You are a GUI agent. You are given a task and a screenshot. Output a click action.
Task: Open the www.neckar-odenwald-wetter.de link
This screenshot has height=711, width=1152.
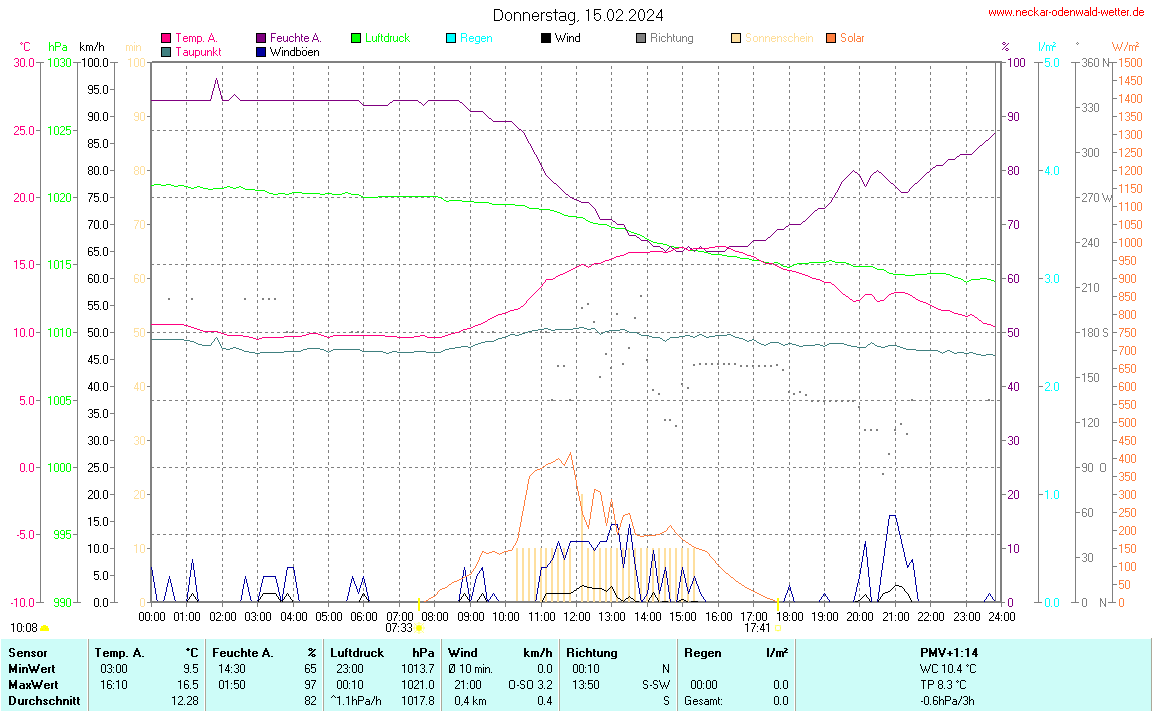1065,12
